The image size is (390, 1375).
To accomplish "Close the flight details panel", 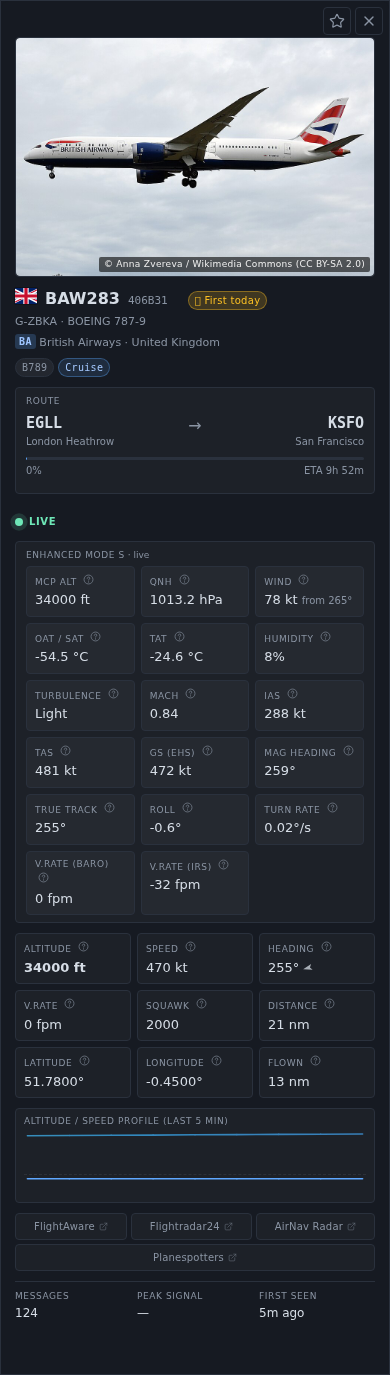I will [x=369, y=21].
